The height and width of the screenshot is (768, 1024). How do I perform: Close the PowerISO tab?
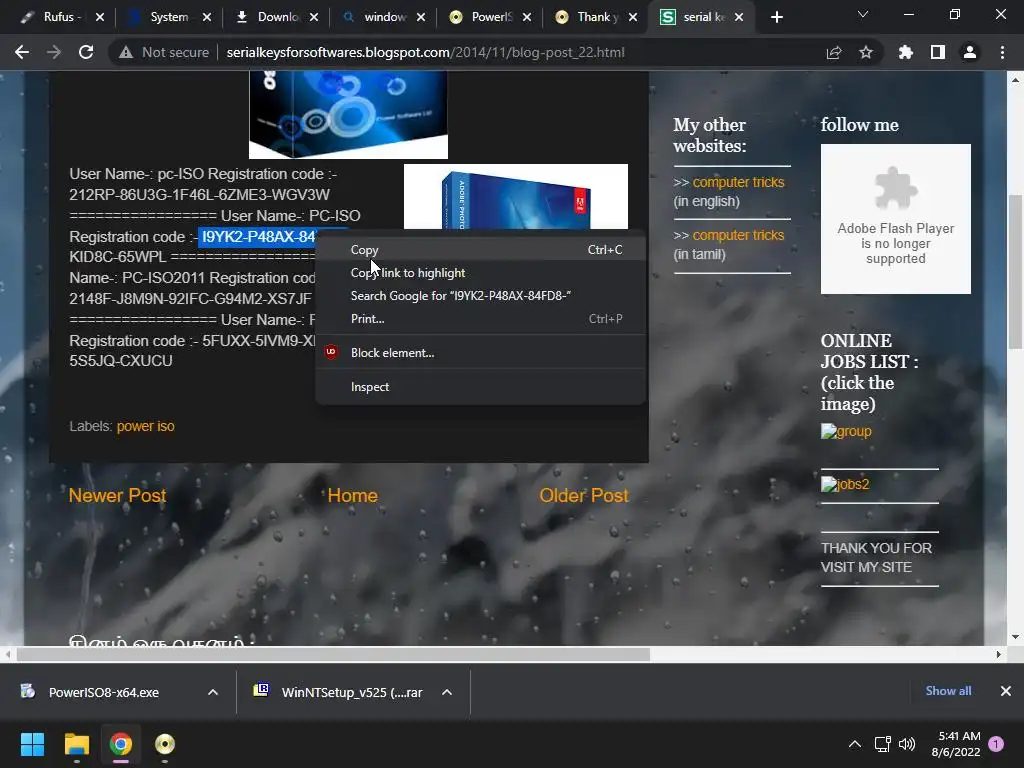point(527,18)
